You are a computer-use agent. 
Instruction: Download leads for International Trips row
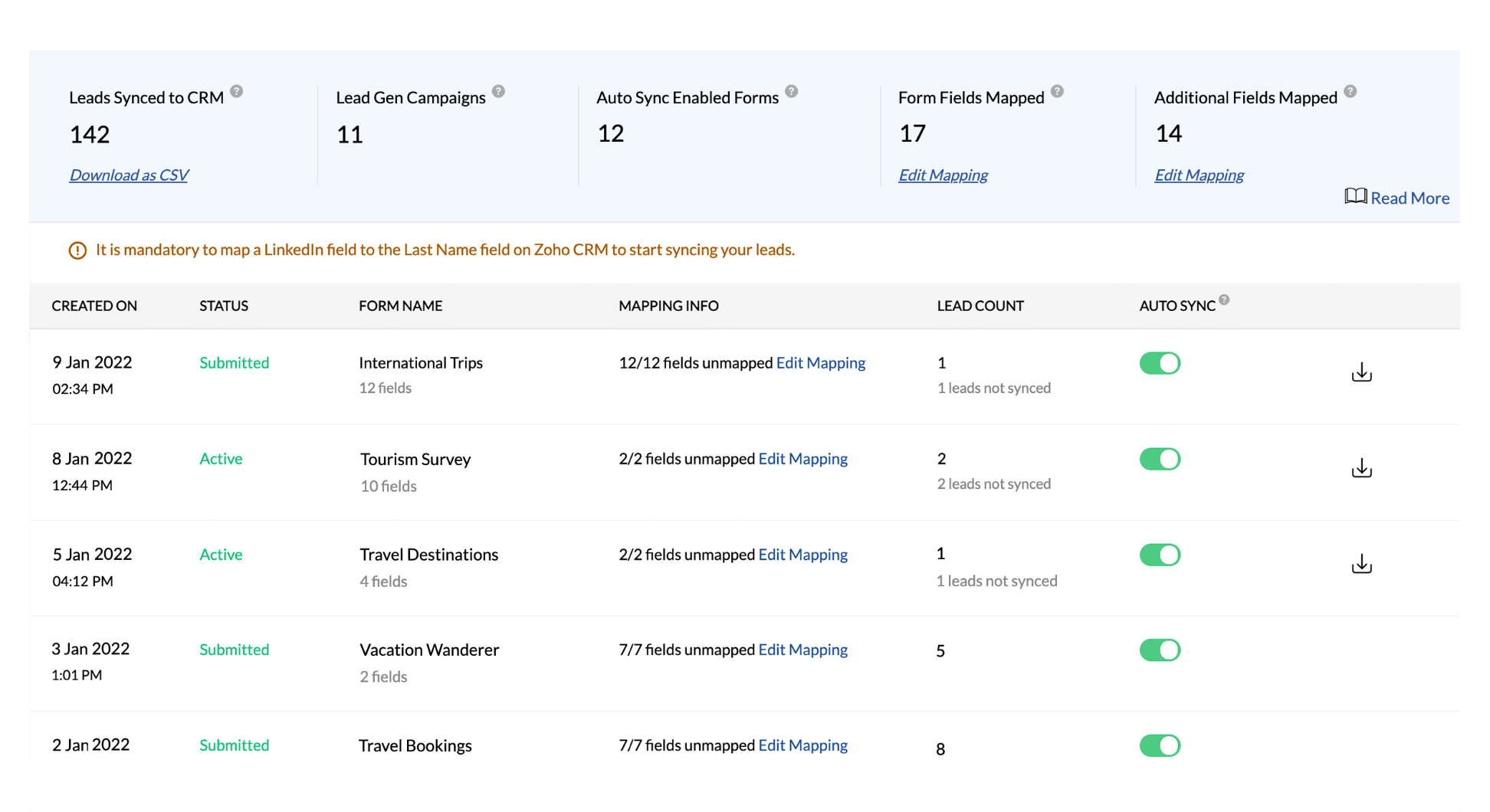click(x=1361, y=372)
